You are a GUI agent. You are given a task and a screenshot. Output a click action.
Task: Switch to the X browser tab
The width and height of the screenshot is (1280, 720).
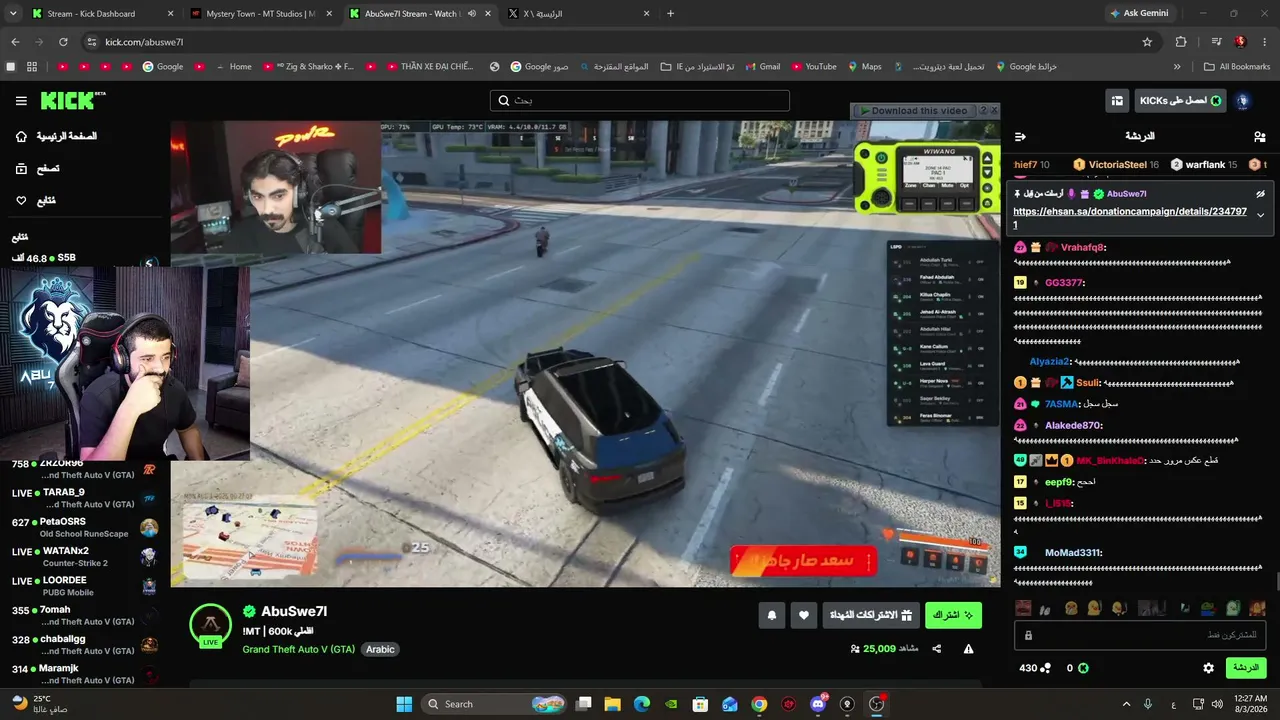[578, 14]
